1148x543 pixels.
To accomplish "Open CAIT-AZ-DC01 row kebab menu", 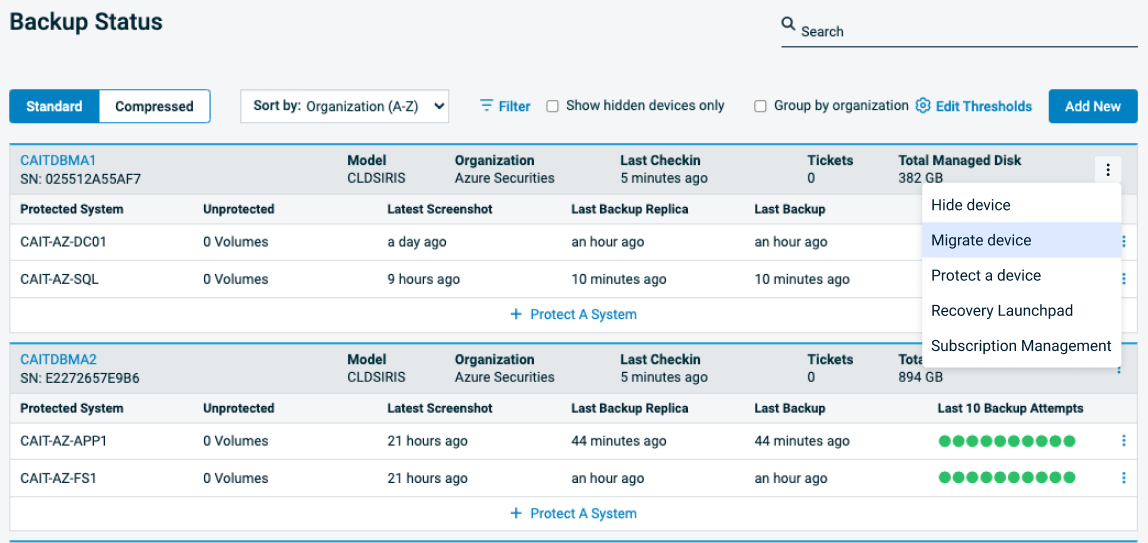I will pos(1123,241).
